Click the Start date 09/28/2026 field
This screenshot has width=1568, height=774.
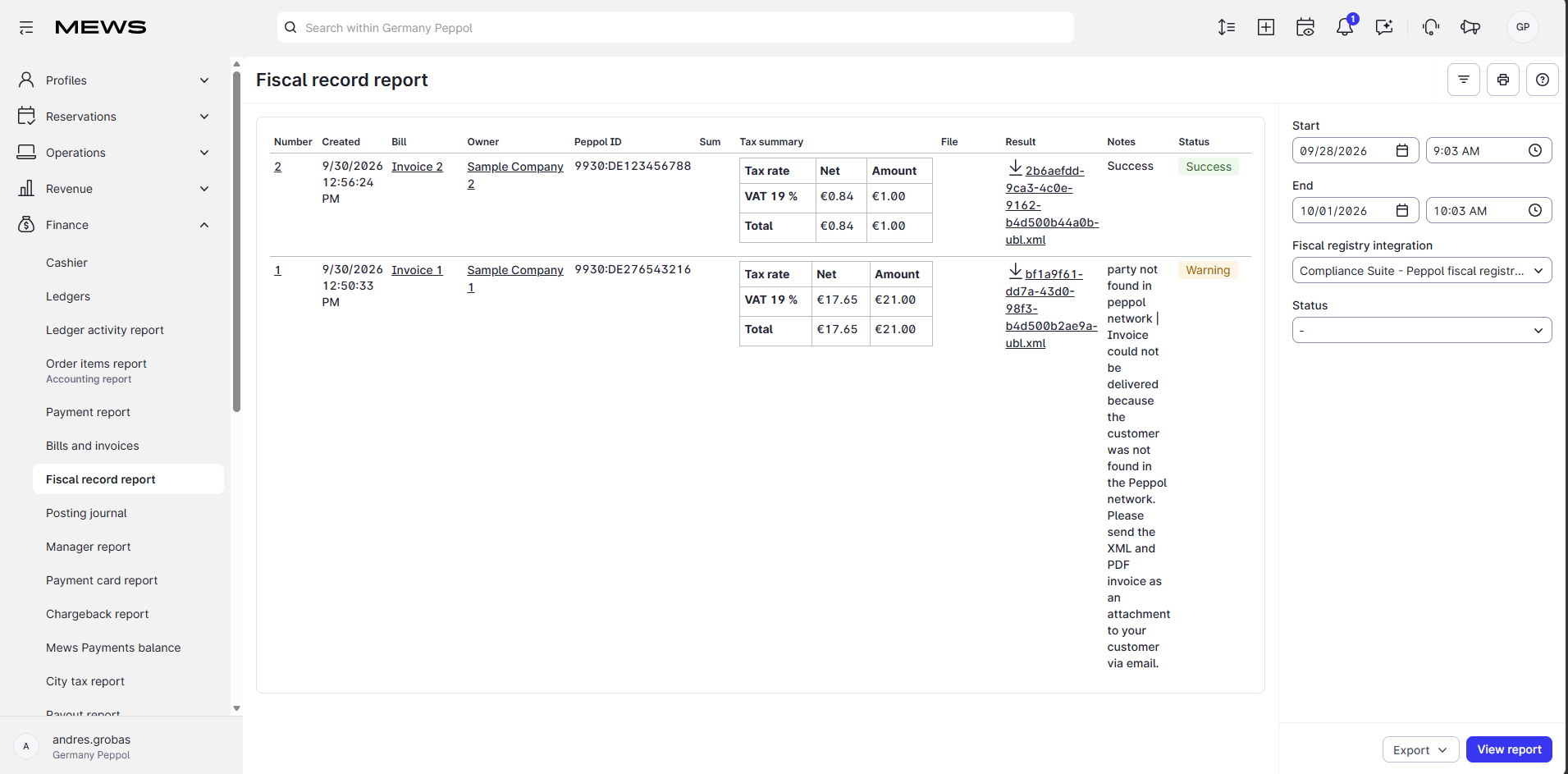(1355, 150)
